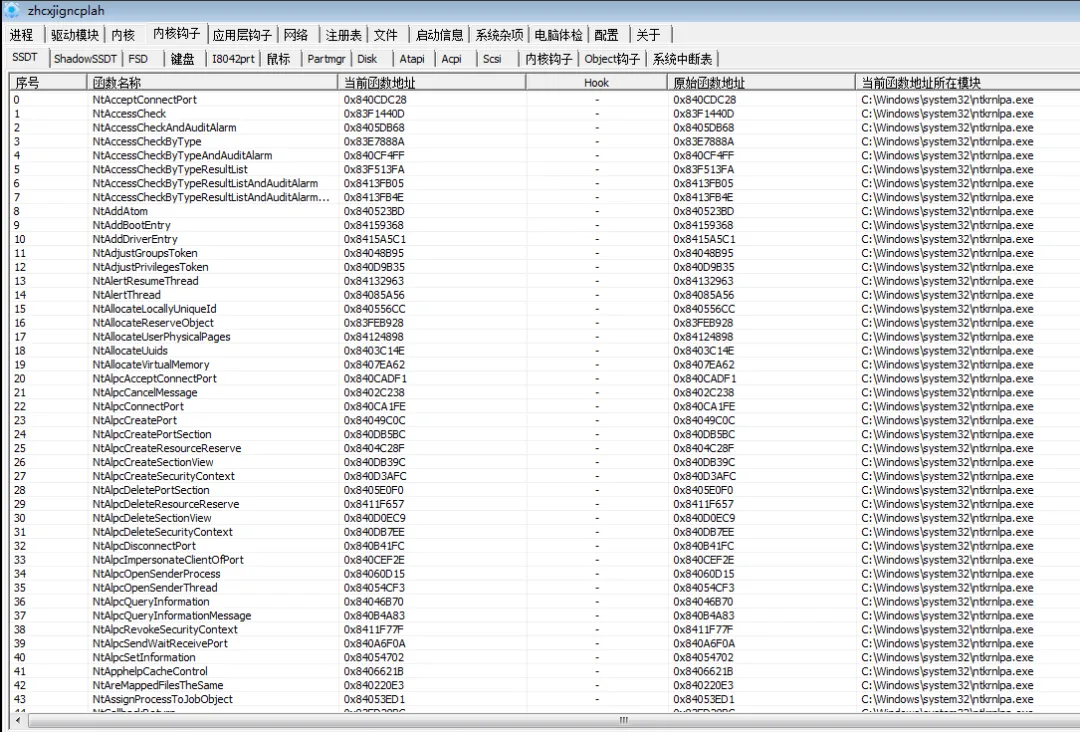The height and width of the screenshot is (732, 1080).
Task: Select the 键盘 sub-tab
Action: pyautogui.click(x=183, y=59)
